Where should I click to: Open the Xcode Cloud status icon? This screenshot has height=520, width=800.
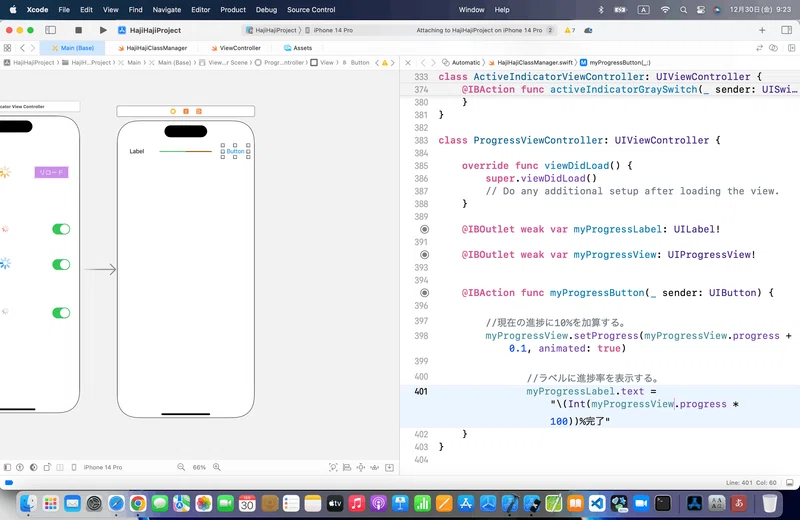(588, 30)
